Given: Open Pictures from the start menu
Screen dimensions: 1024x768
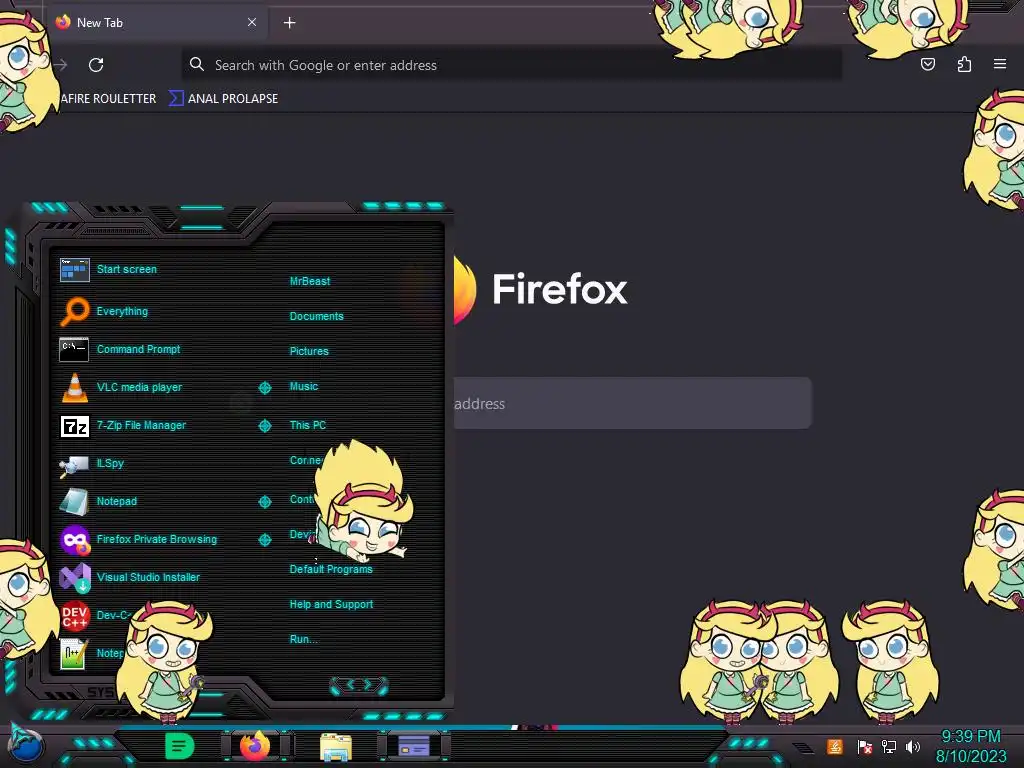Looking at the screenshot, I should pyautogui.click(x=309, y=351).
